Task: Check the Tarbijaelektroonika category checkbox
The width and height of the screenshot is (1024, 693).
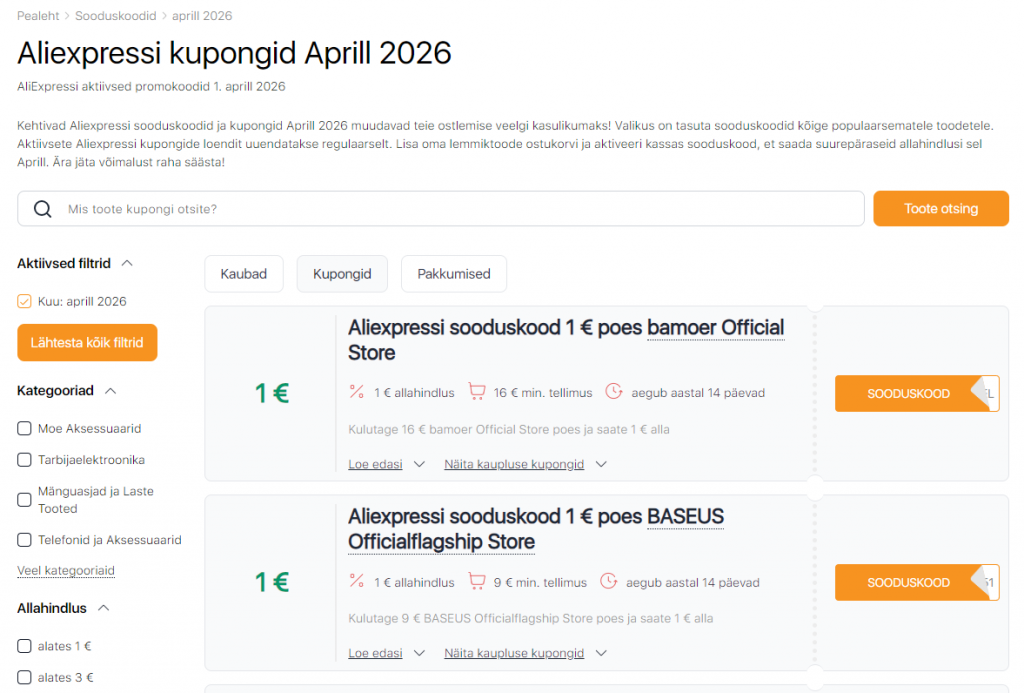Action: [x=23, y=459]
